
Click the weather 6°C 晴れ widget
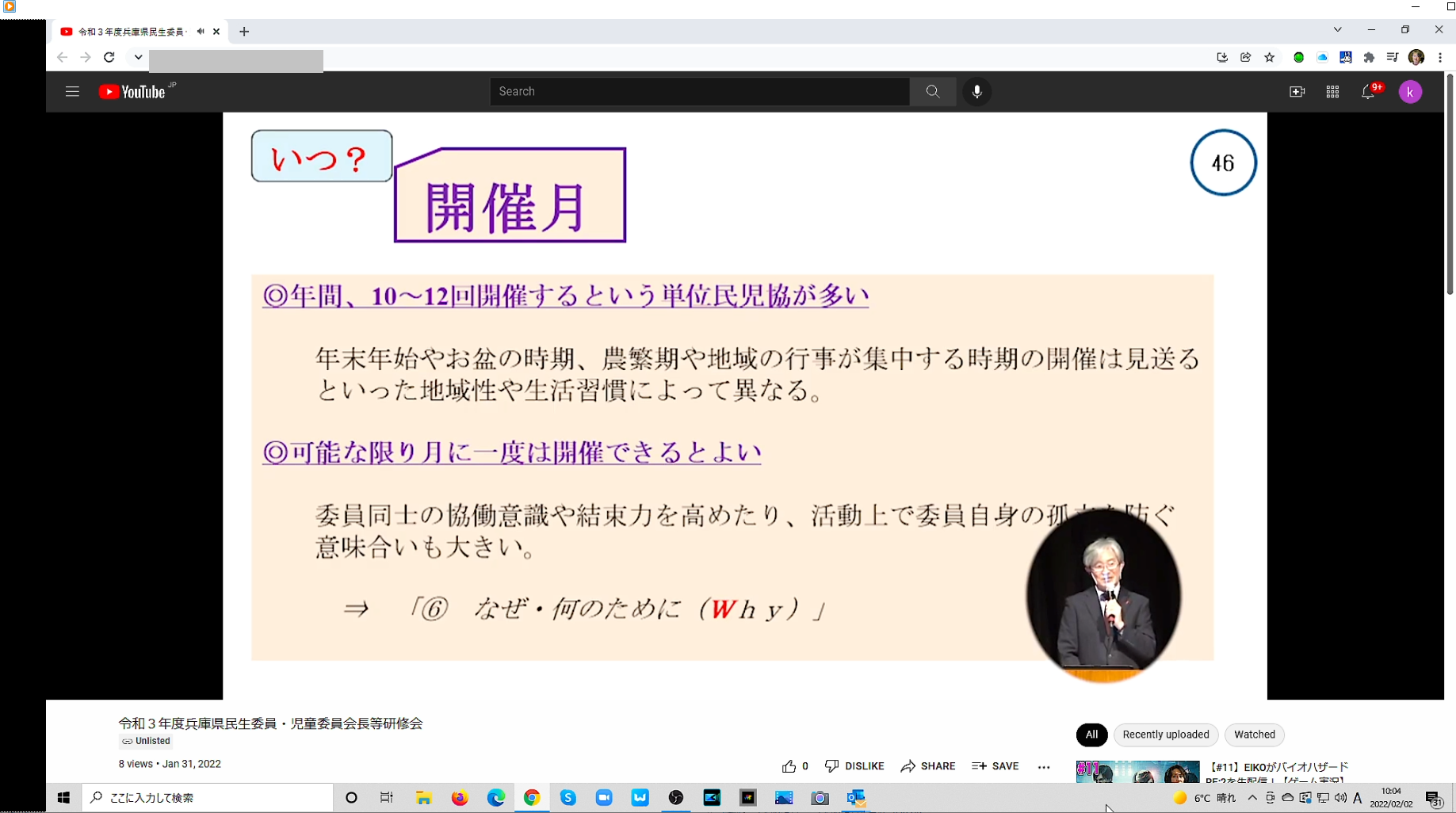[x=1204, y=798]
